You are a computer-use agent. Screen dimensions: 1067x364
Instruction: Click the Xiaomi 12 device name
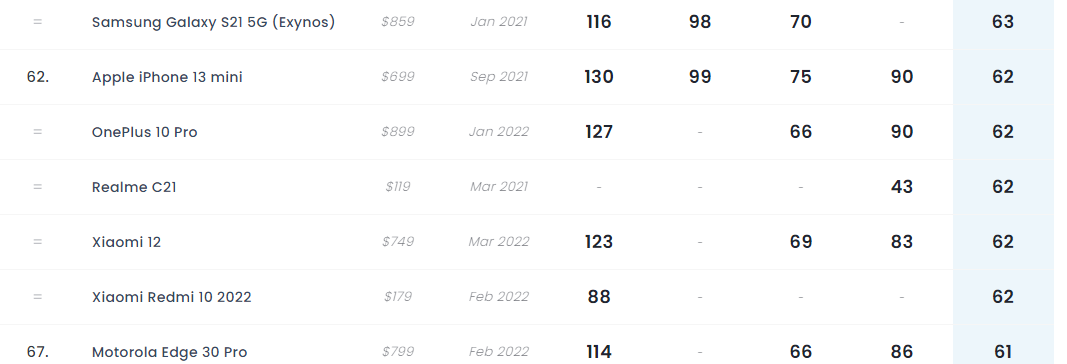(126, 242)
